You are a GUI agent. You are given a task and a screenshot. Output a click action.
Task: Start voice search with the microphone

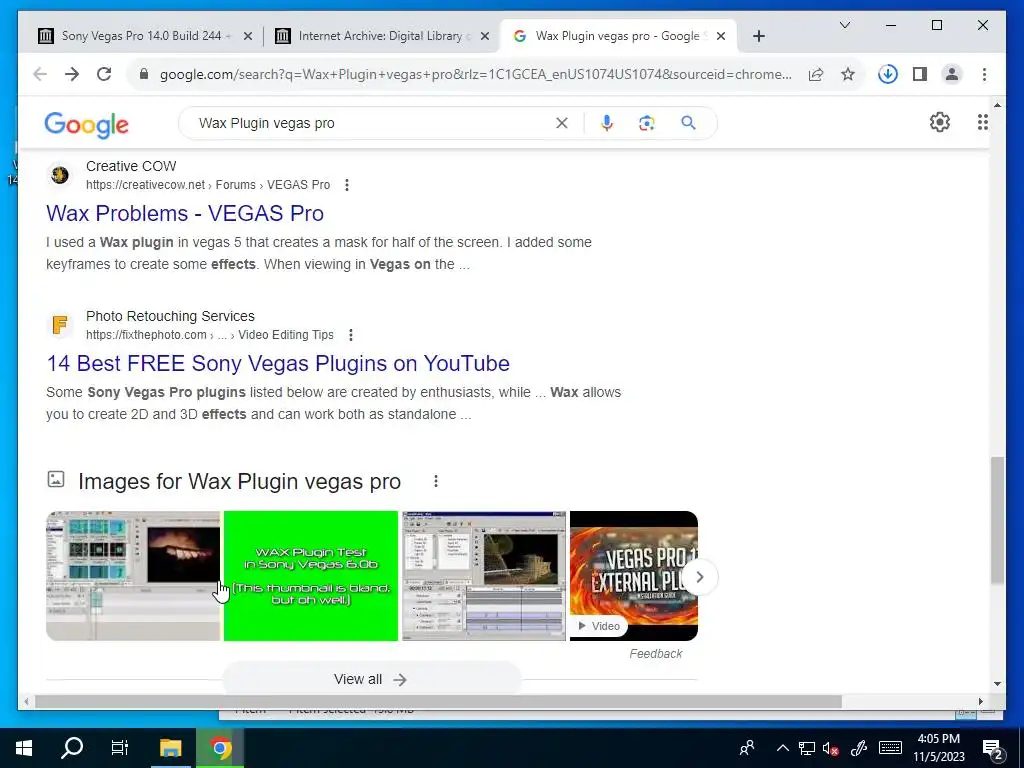click(x=607, y=123)
